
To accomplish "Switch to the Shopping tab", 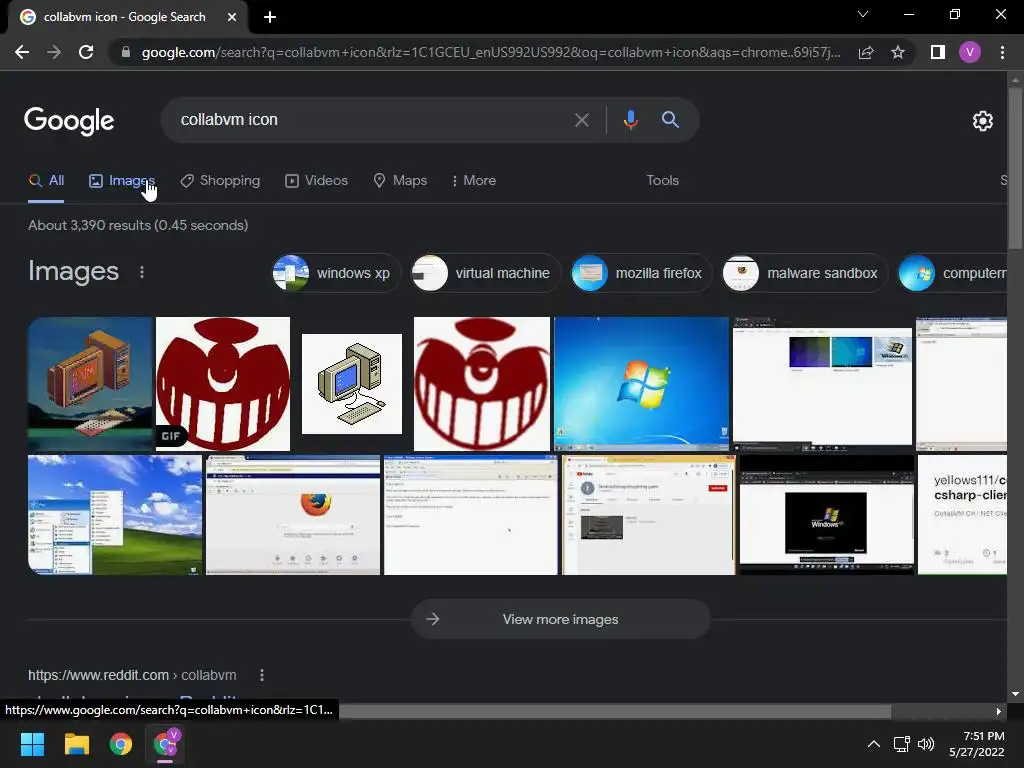I will pyautogui.click(x=220, y=180).
